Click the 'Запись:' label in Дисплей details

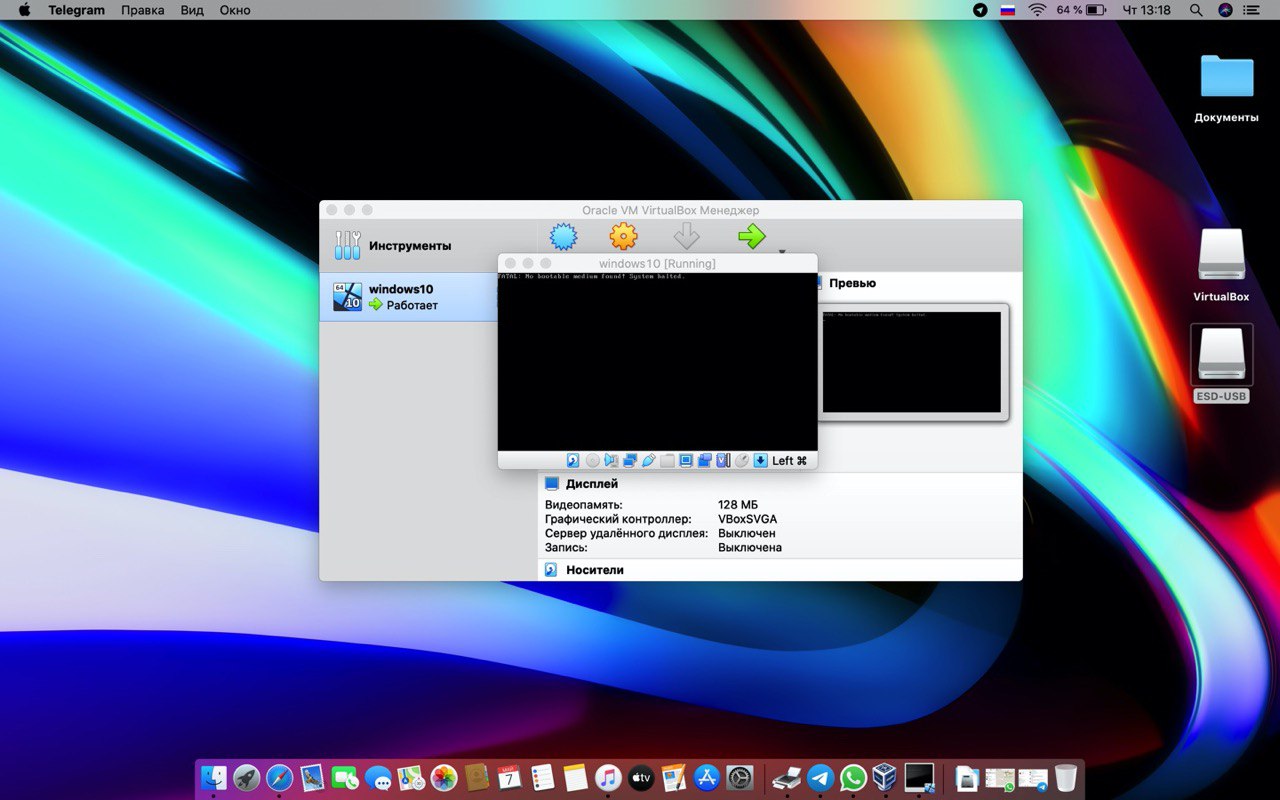pyautogui.click(x=566, y=547)
